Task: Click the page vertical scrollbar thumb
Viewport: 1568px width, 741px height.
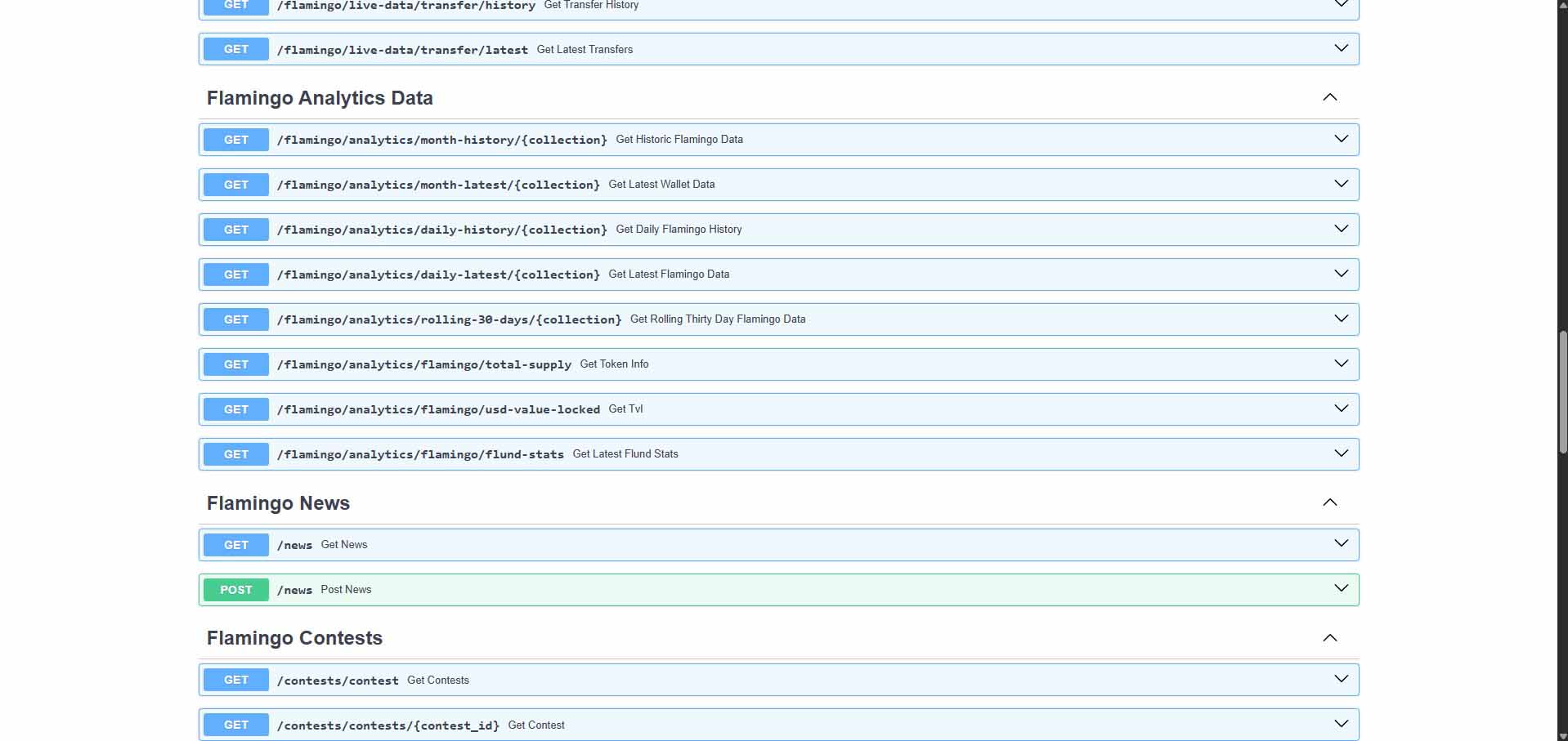Action: 1562,392
